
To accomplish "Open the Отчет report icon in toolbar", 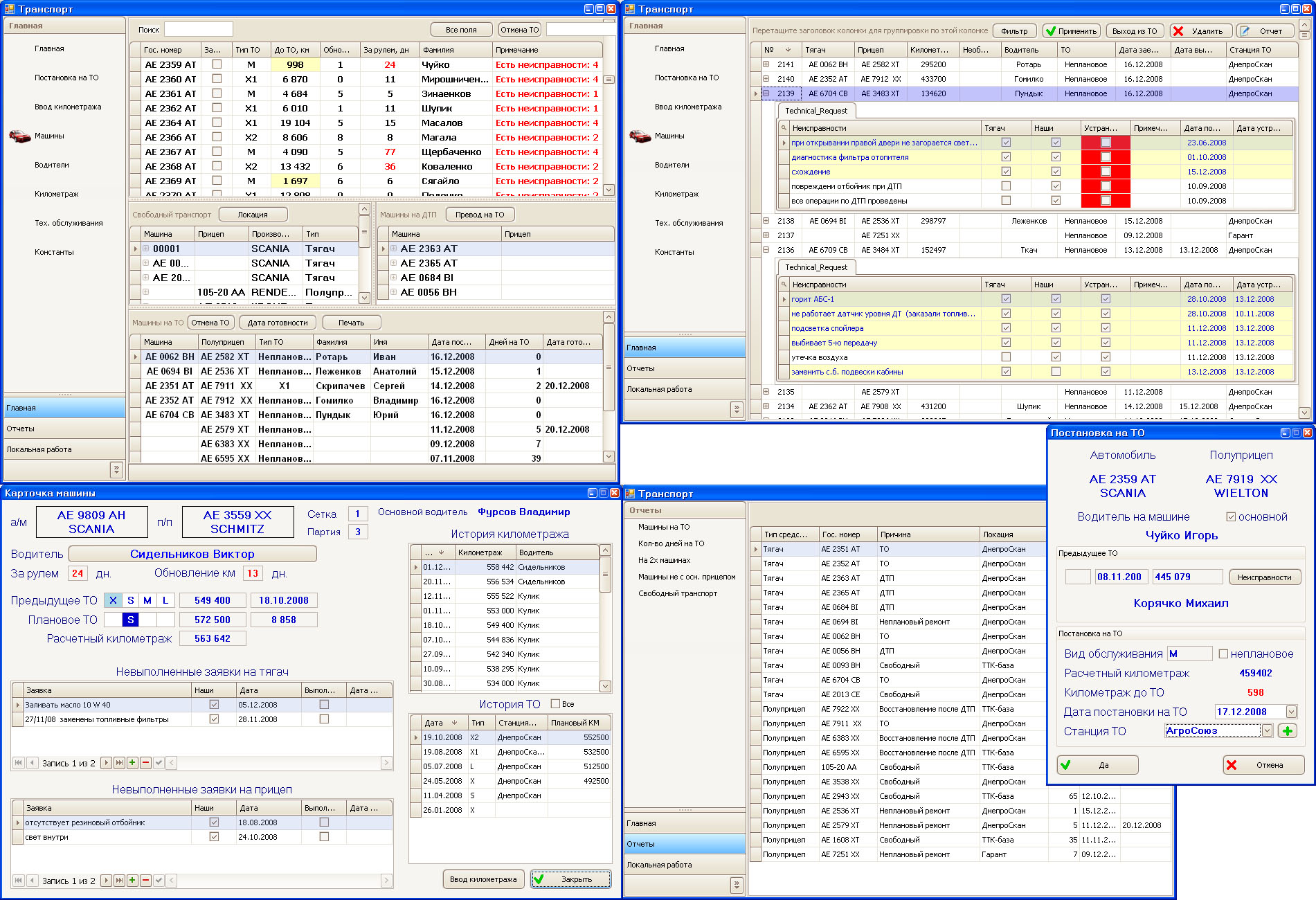I will (1245, 31).
